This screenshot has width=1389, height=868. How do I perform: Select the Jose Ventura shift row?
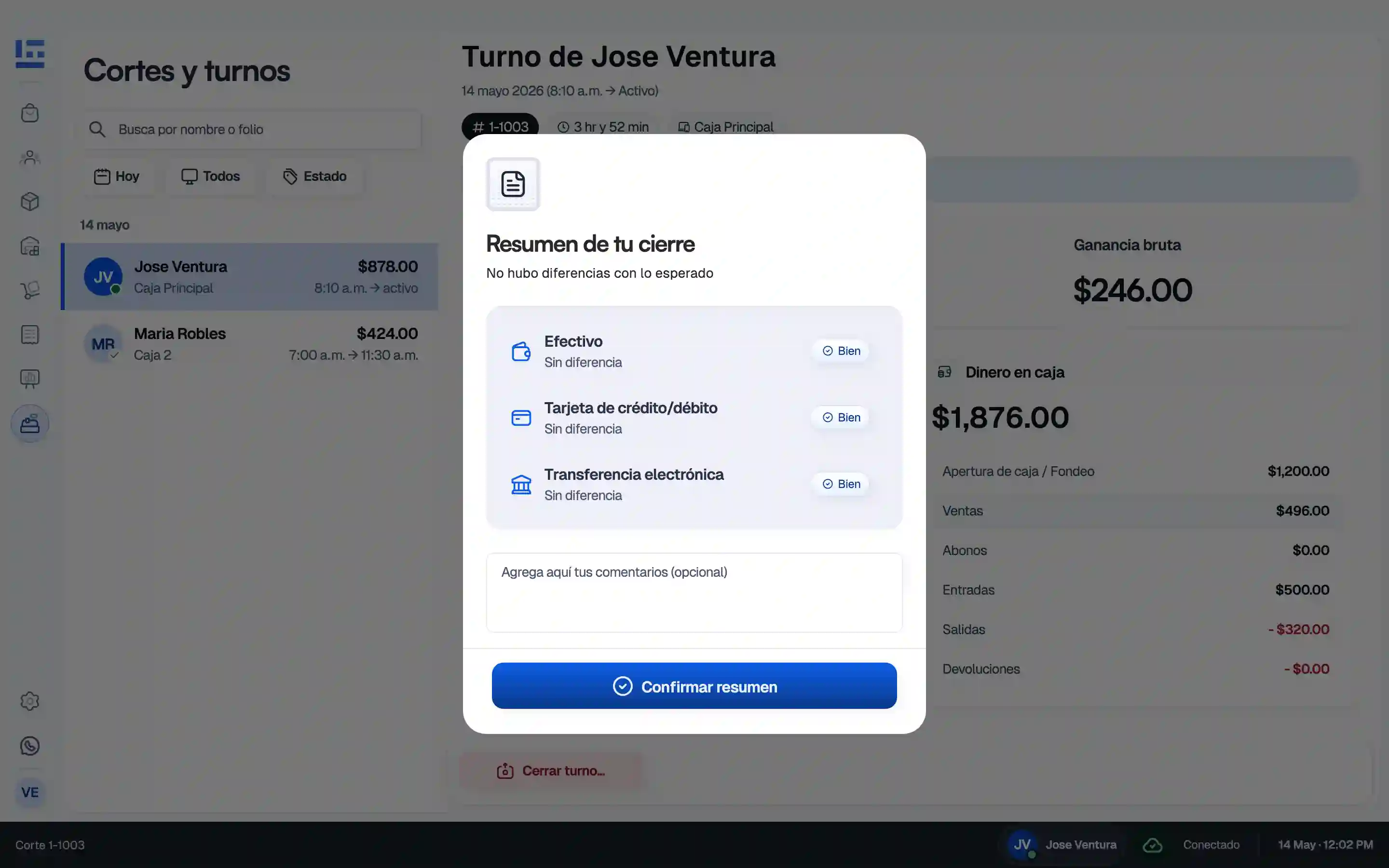pos(250,277)
